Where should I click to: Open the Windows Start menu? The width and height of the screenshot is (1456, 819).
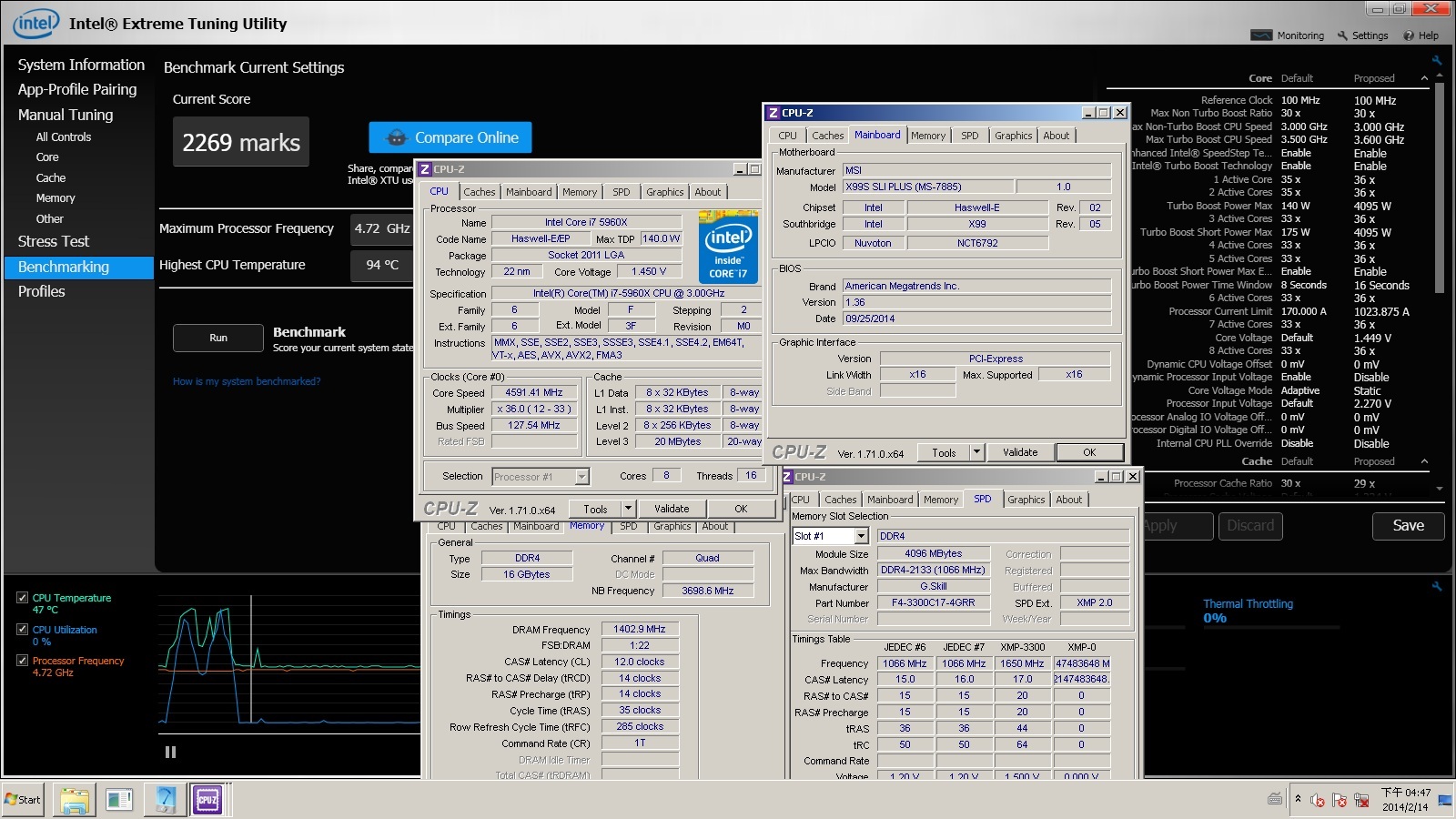[x=23, y=800]
